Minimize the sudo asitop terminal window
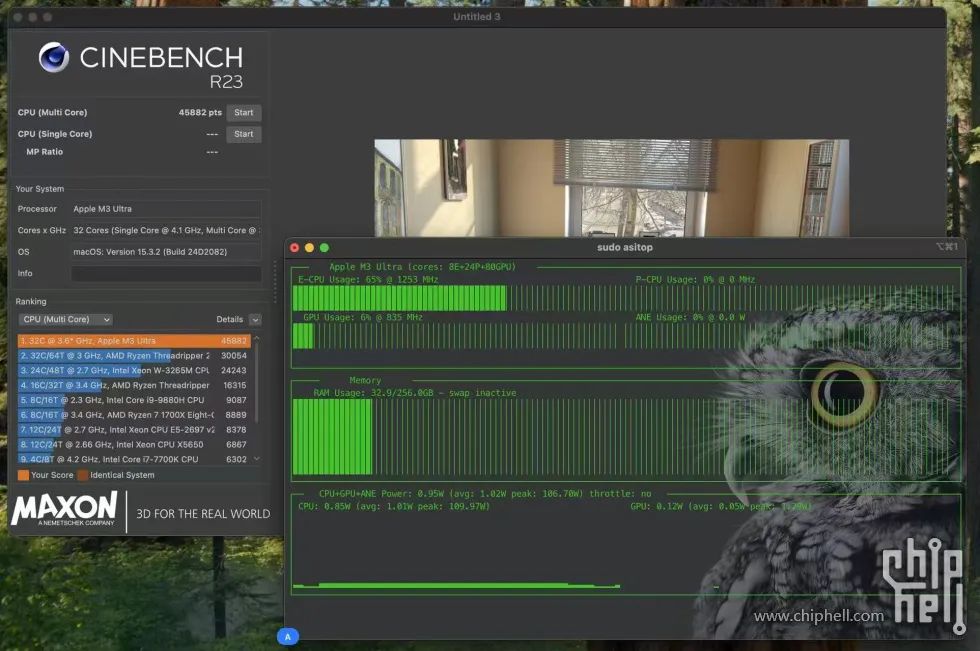Screen dimensions: 980x651 [x=309, y=247]
